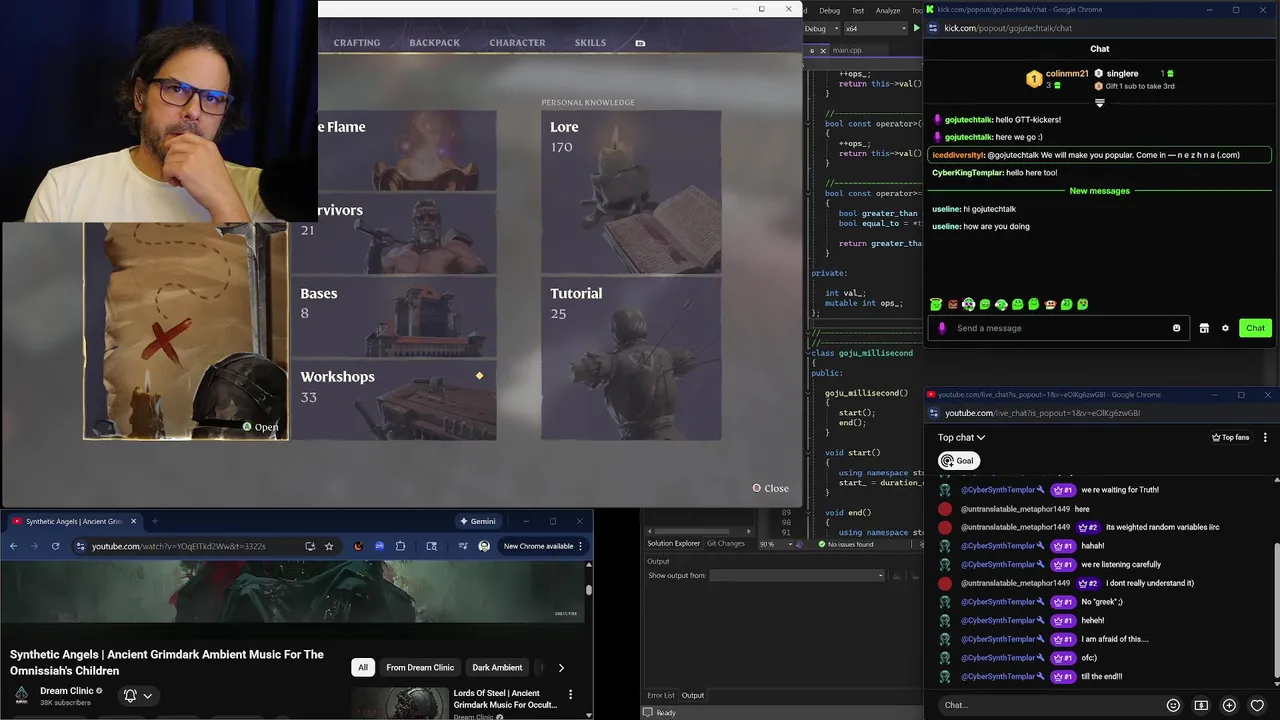Open the Show output from dropdown
1280x720 pixels.
[797, 575]
